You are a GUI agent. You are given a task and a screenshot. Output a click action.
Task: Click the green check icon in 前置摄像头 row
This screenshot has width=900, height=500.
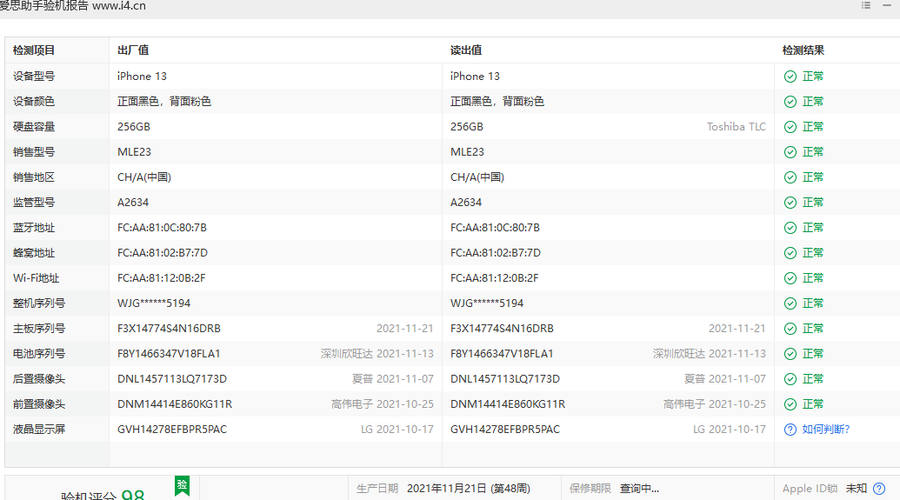pyautogui.click(x=790, y=404)
